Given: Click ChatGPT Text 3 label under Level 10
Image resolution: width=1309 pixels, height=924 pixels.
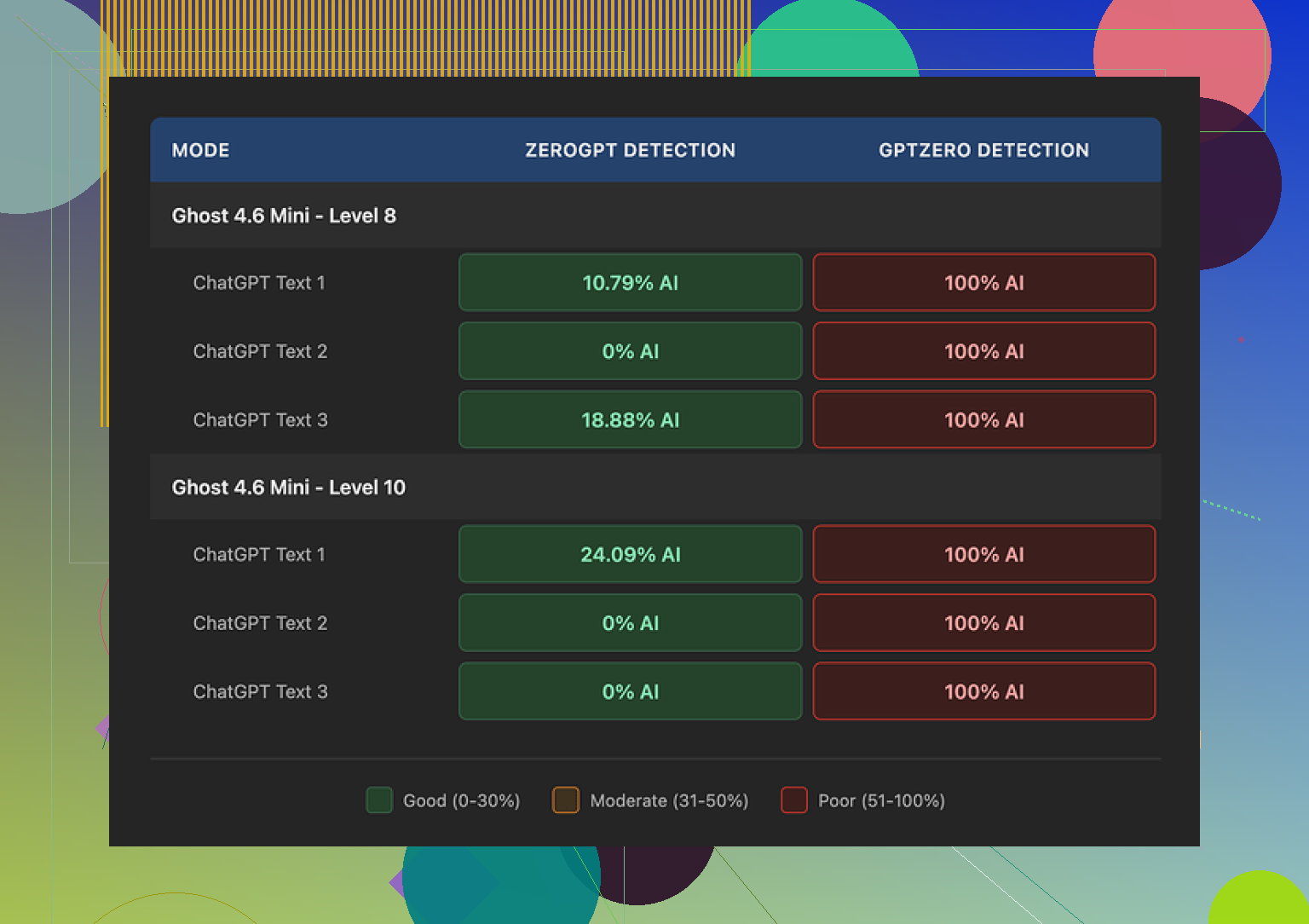Looking at the screenshot, I should [x=260, y=692].
